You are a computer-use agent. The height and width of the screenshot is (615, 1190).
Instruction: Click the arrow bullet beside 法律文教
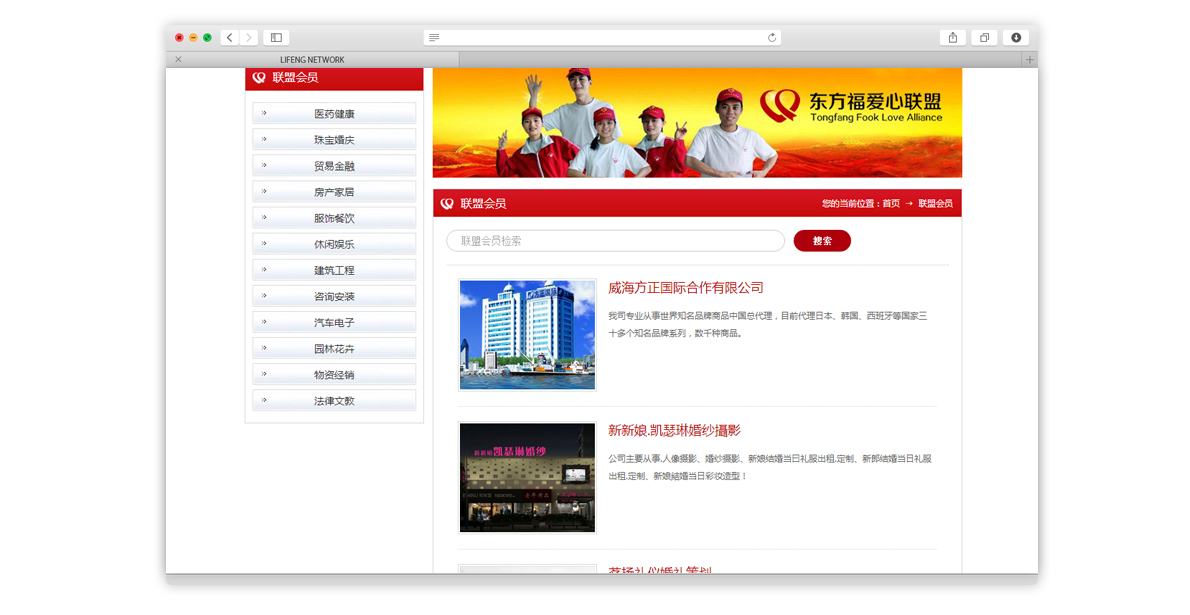tap(264, 400)
